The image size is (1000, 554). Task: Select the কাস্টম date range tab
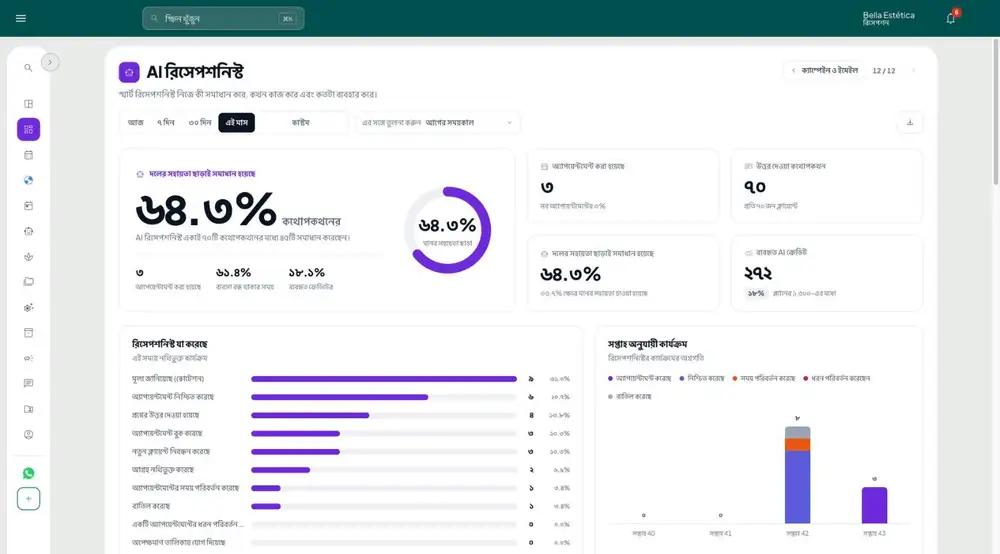click(x=300, y=122)
